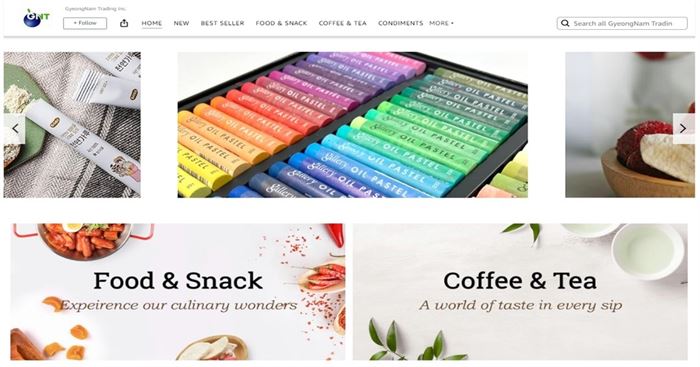Click the share icon beside Follow
The image size is (700, 367).
[124, 23]
